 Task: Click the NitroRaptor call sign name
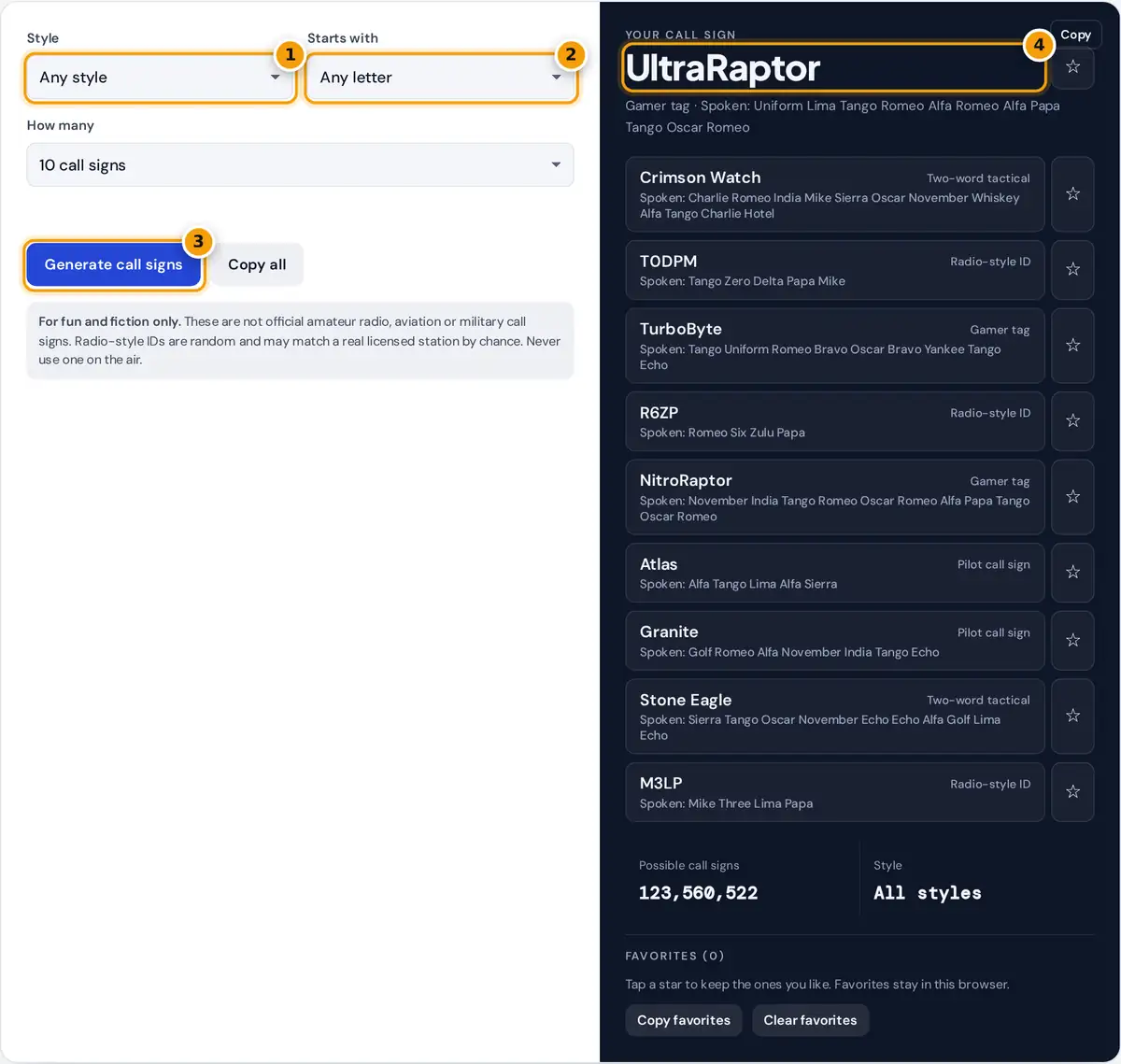[x=686, y=480]
